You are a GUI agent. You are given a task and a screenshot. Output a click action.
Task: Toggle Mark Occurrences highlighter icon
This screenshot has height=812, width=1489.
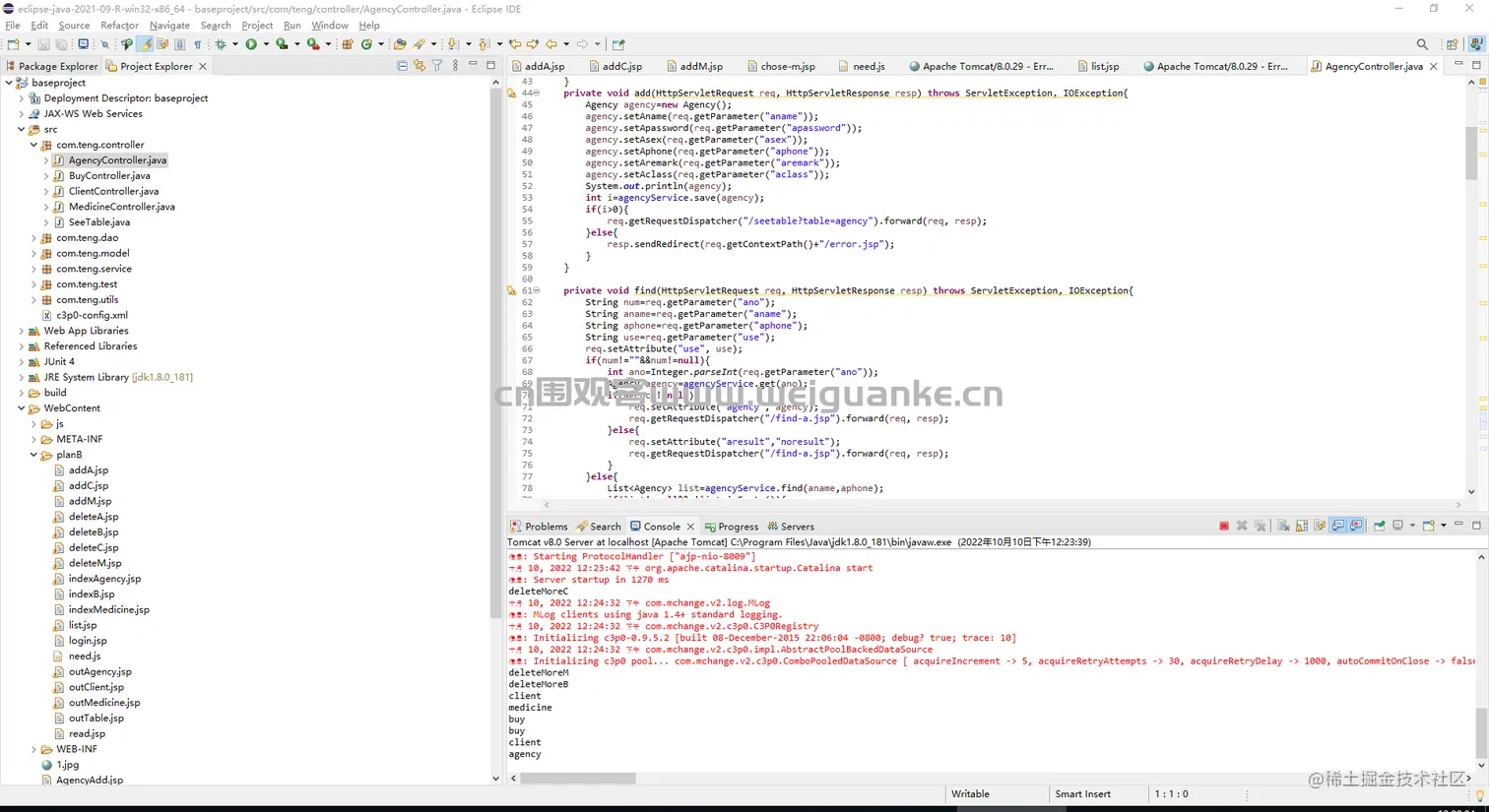145,44
